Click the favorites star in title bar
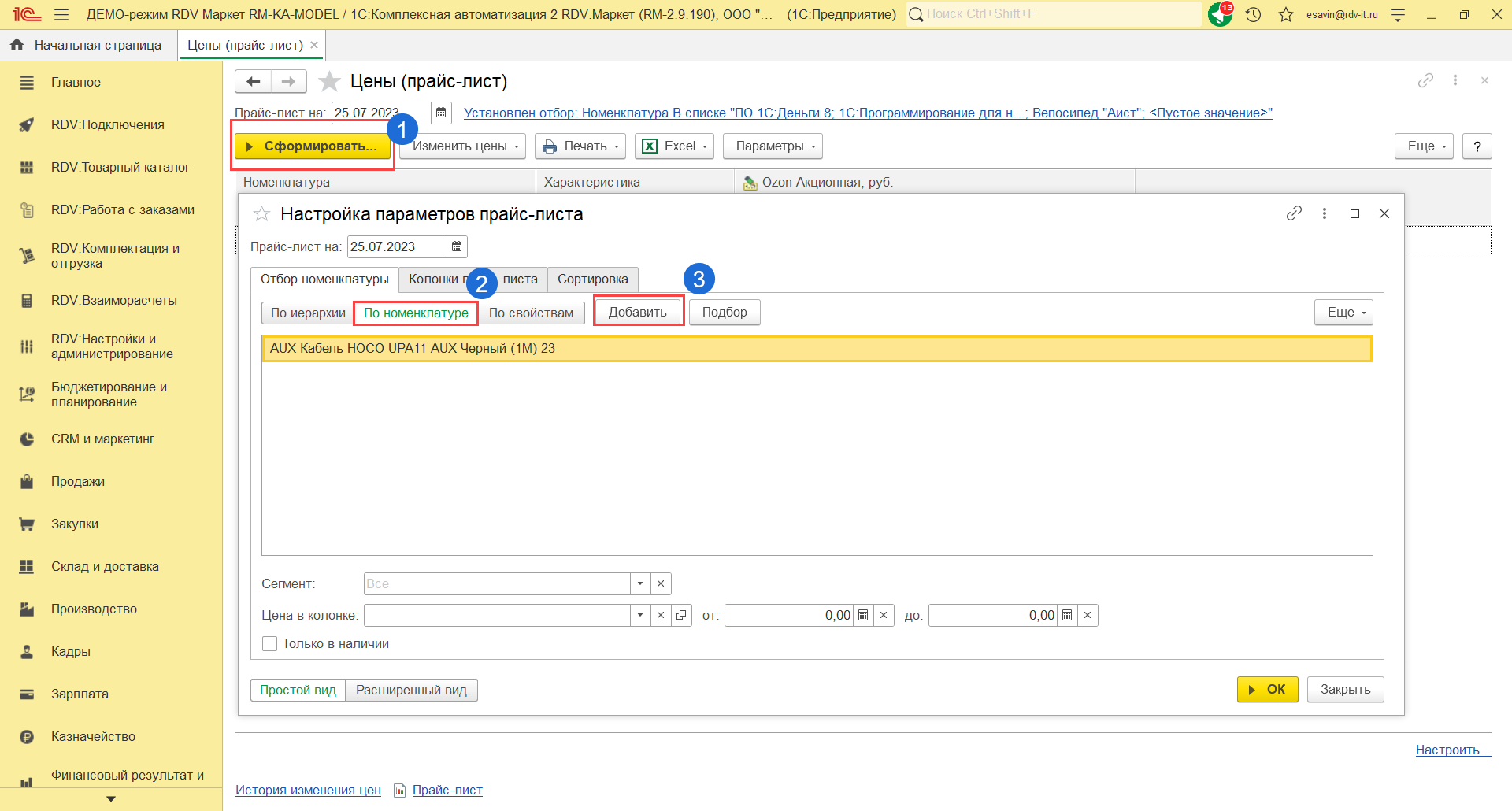The height and width of the screenshot is (811, 1512). 1286,14
